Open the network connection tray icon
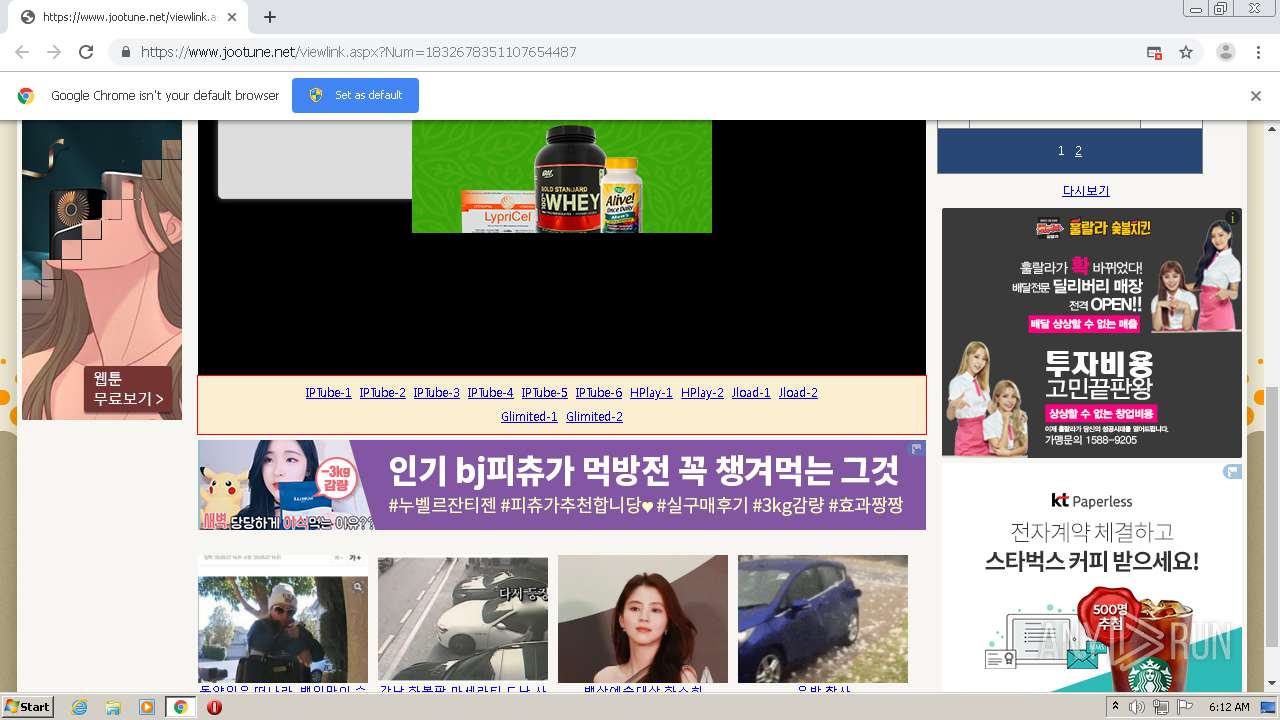1280x720 pixels. tap(1161, 707)
